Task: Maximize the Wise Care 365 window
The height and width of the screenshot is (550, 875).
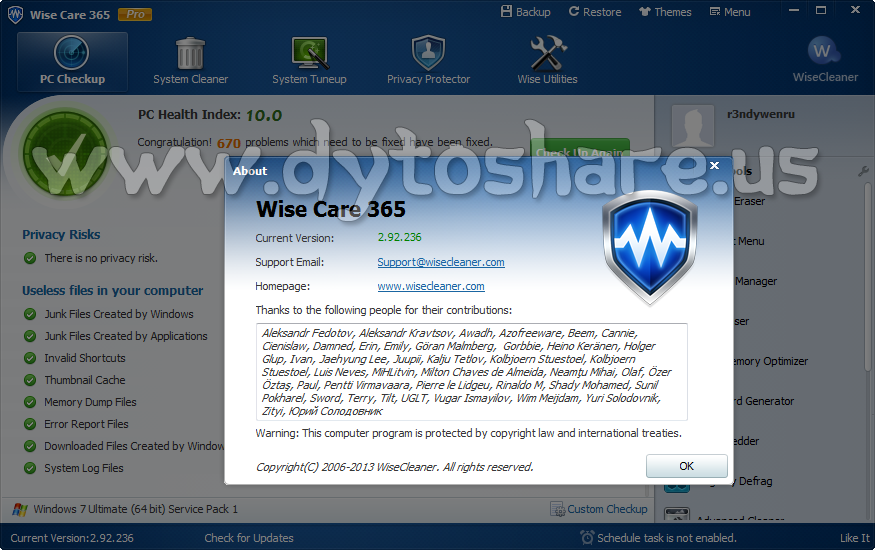Action: [821, 10]
